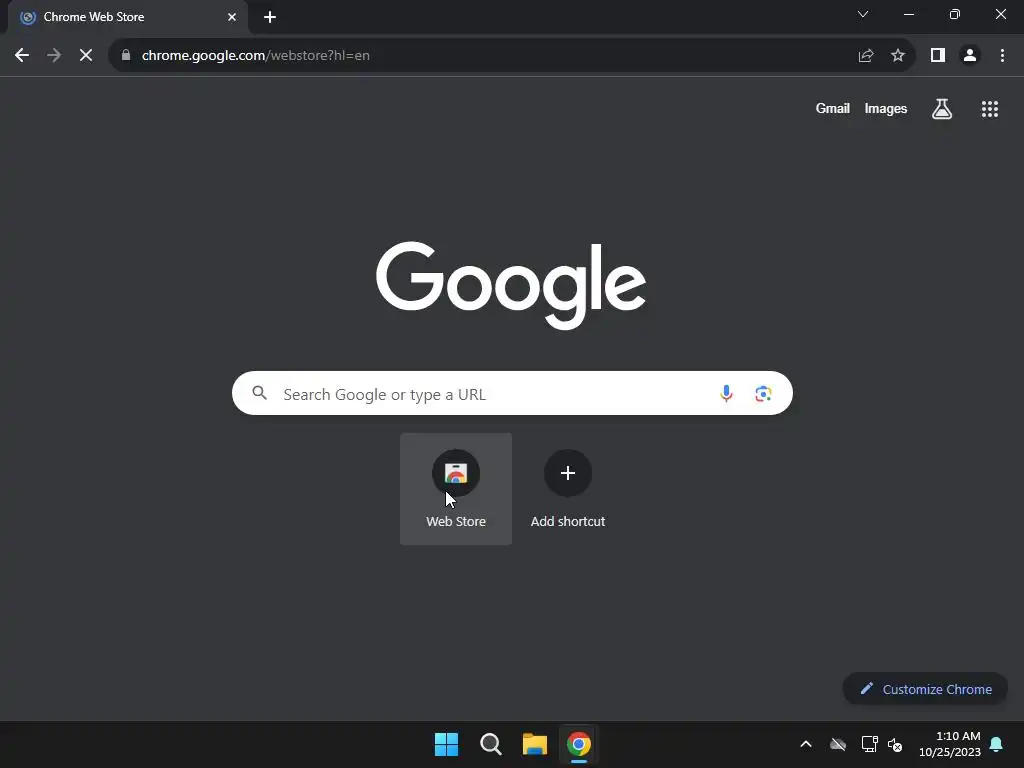Stop loading the page
The width and height of the screenshot is (1024, 768).
coord(86,56)
